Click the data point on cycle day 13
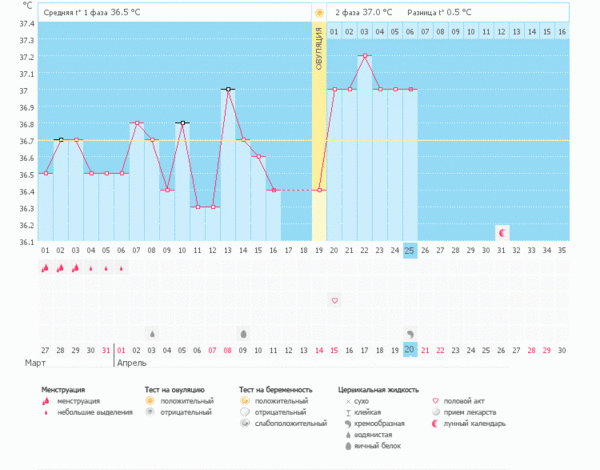The image size is (600, 470). 228,89
